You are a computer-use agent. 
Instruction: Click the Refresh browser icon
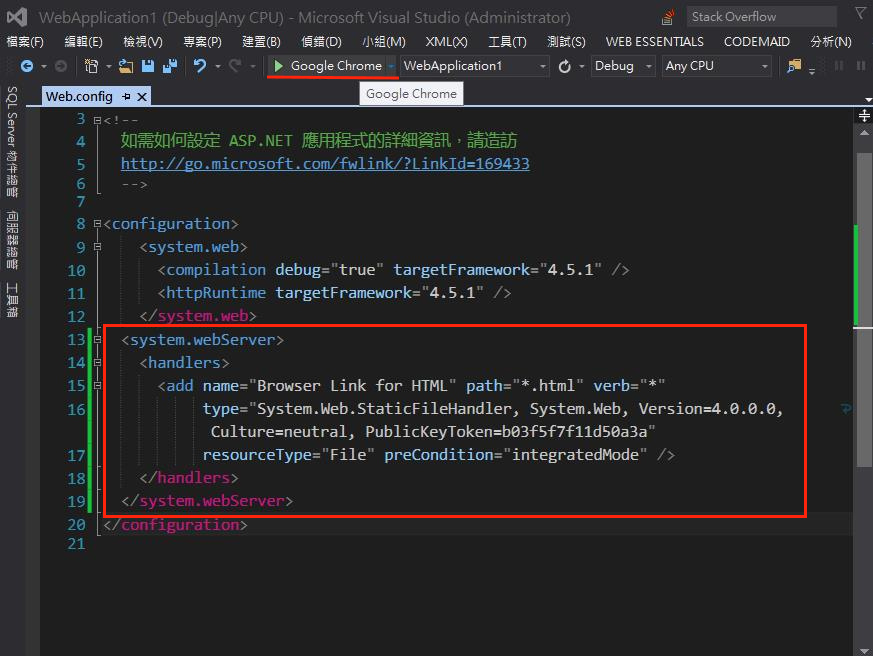tap(565, 66)
